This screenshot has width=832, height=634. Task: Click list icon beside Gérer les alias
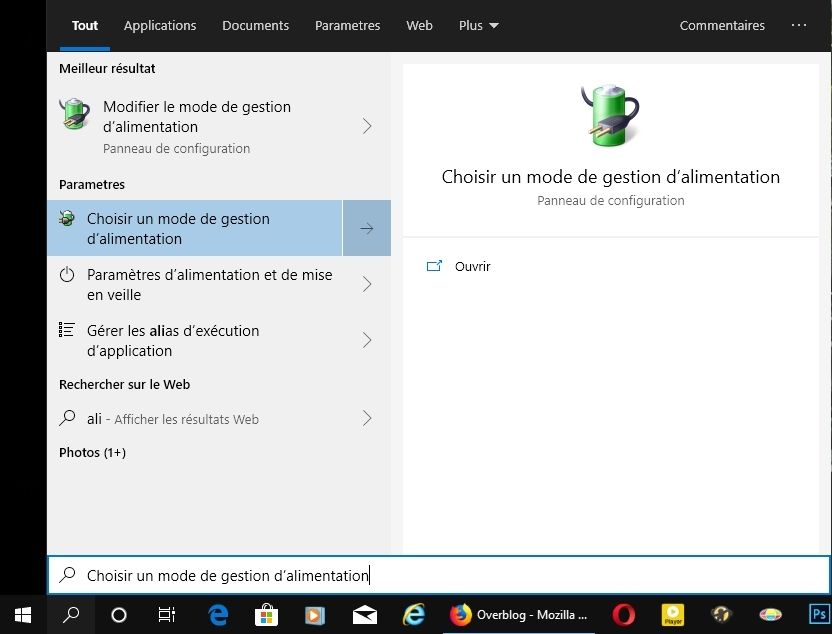pos(67,329)
